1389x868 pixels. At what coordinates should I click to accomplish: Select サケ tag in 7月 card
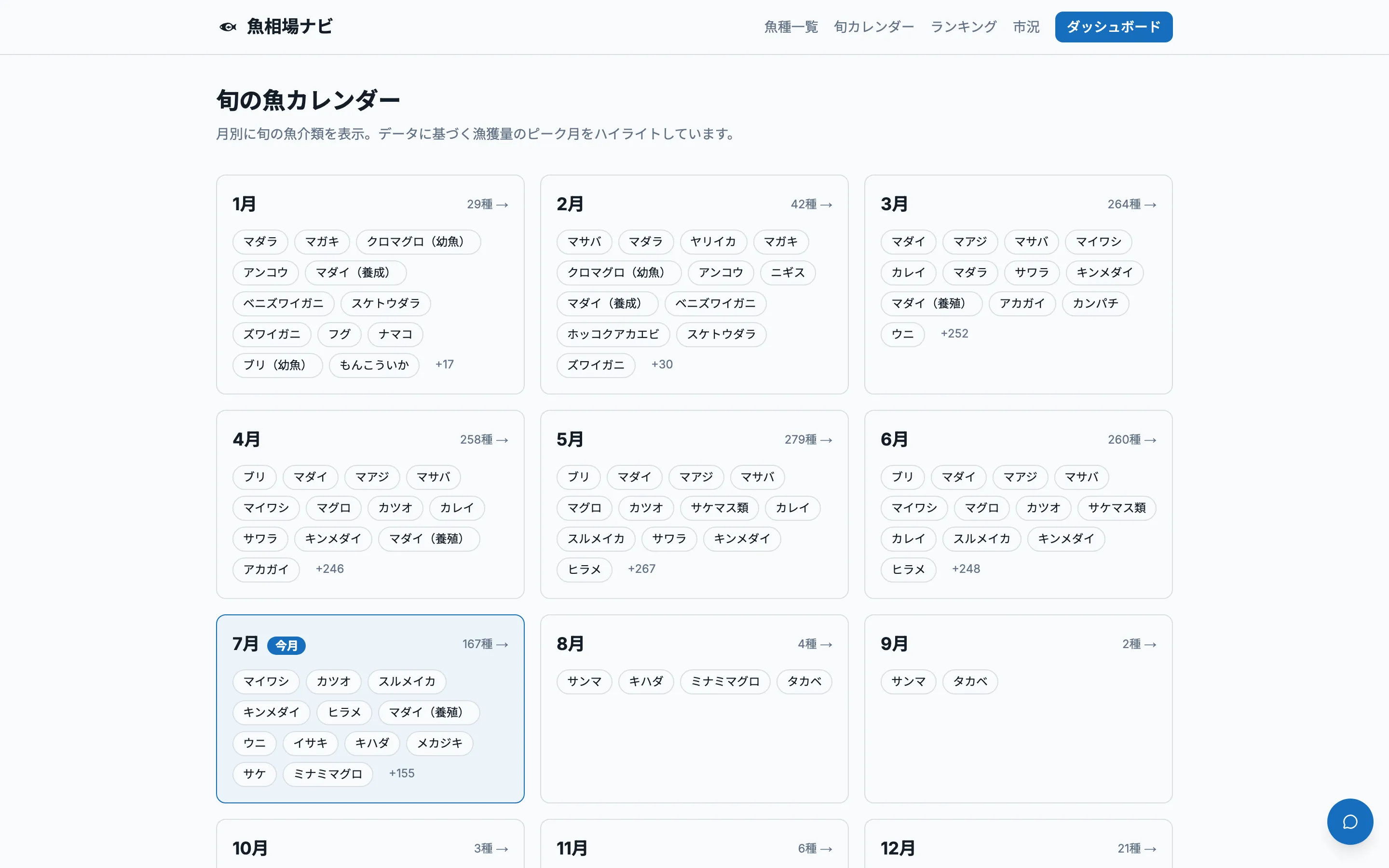pos(254,774)
